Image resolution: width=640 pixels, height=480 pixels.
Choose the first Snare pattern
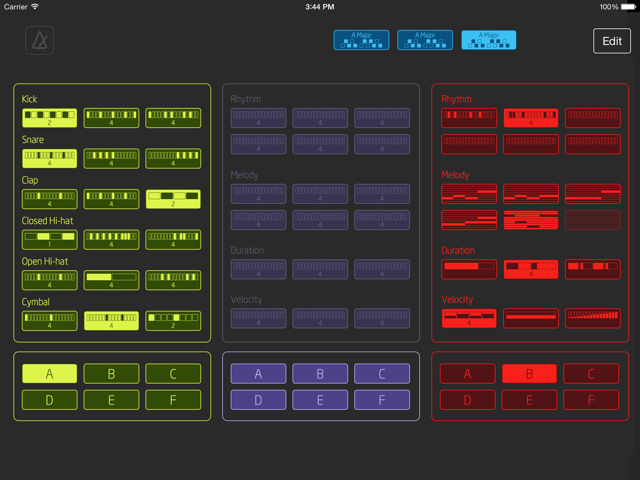pos(49,158)
